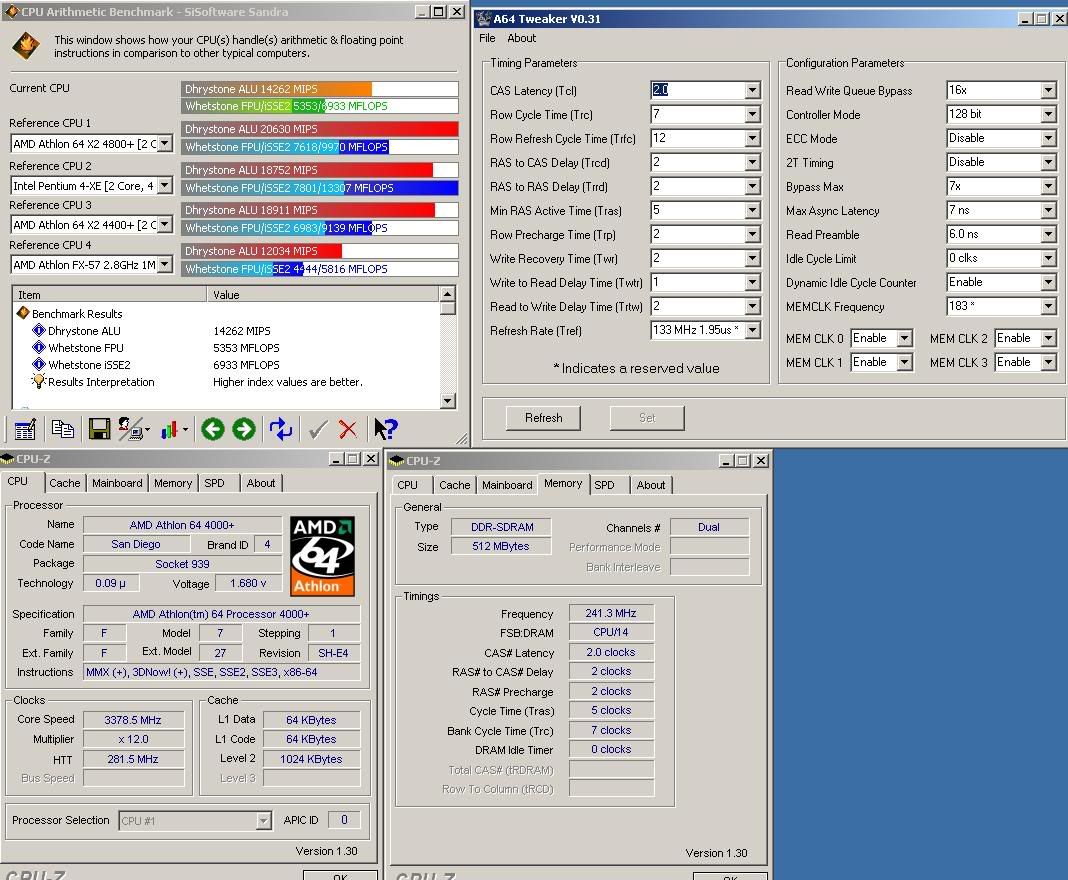Screen dimensions: 1068x880
Task: Click the AMD Athlon 64 logo in CPU-Z
Action: click(x=322, y=556)
